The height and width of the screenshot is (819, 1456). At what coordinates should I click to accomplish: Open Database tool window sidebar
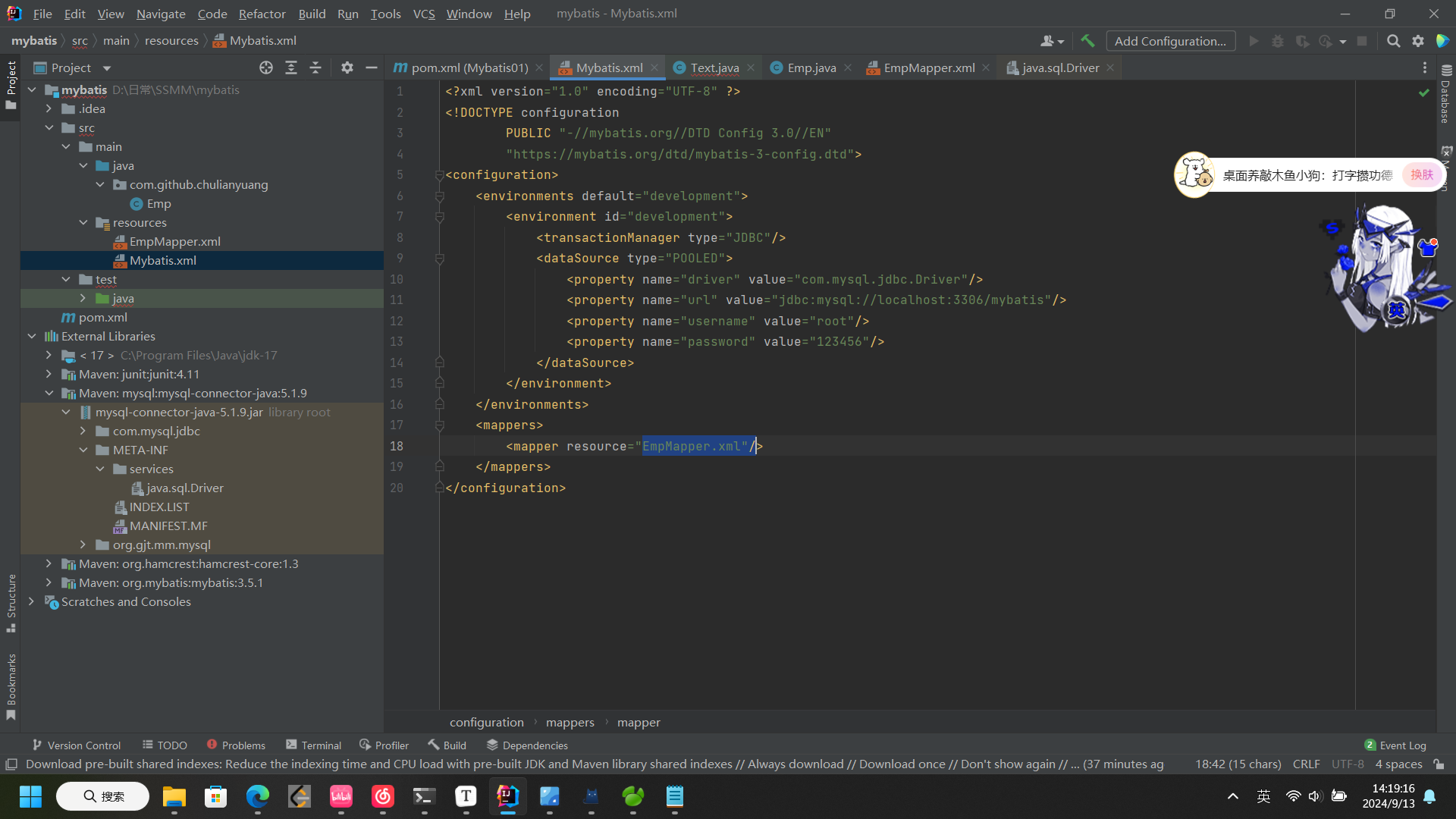tap(1445, 95)
